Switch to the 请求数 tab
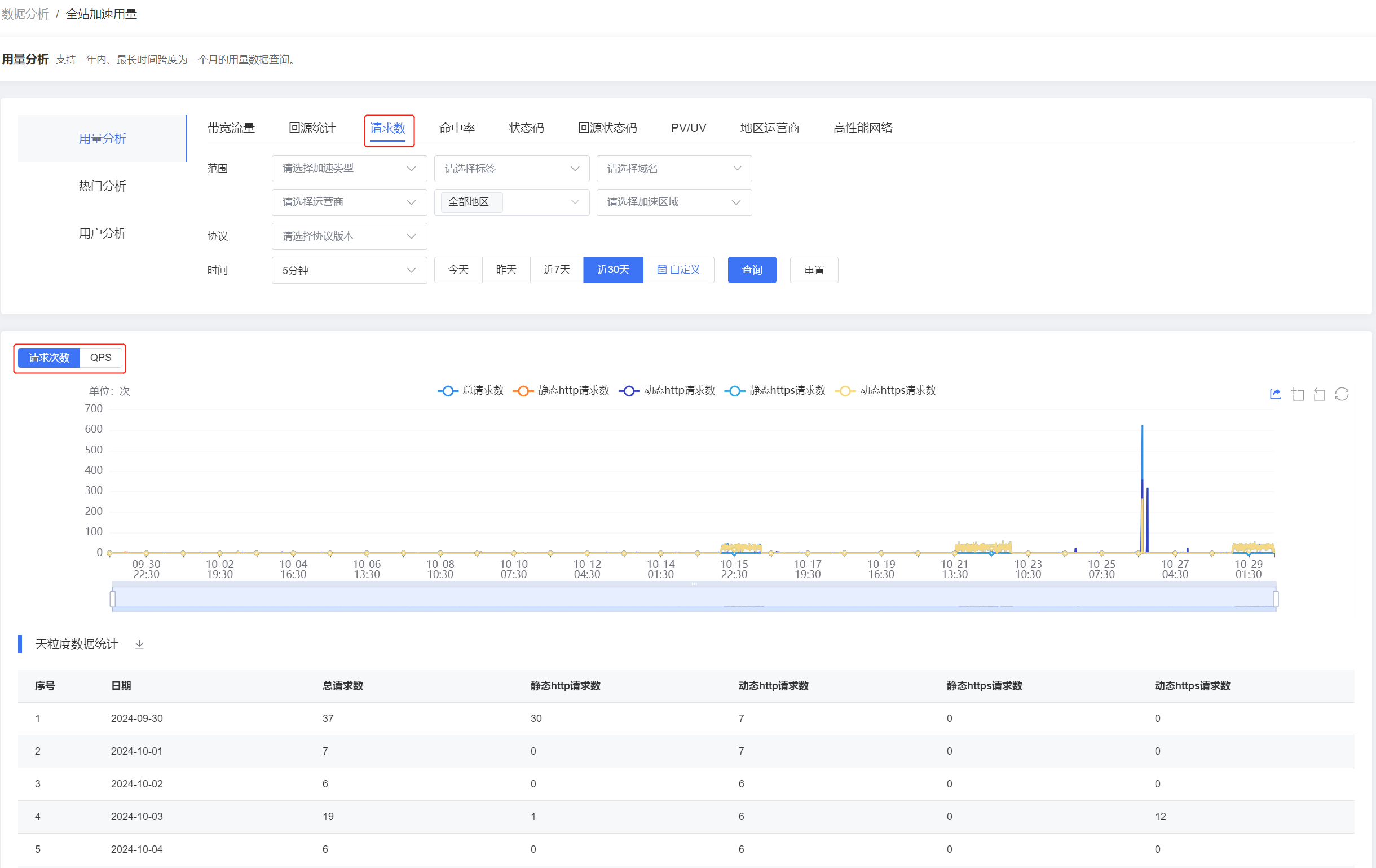The height and width of the screenshot is (868, 1376). tap(388, 128)
